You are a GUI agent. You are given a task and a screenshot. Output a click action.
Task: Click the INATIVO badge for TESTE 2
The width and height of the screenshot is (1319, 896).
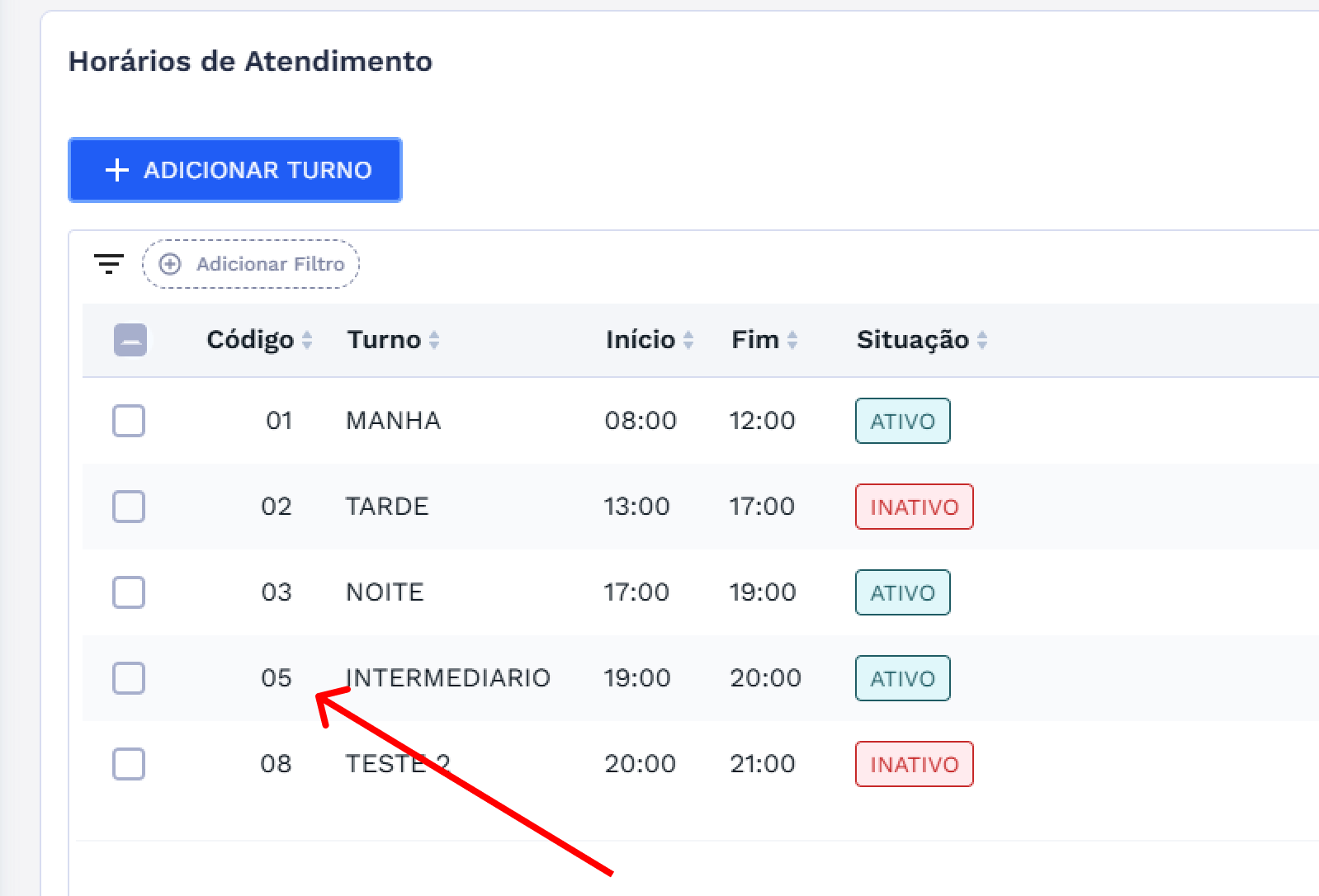click(914, 764)
